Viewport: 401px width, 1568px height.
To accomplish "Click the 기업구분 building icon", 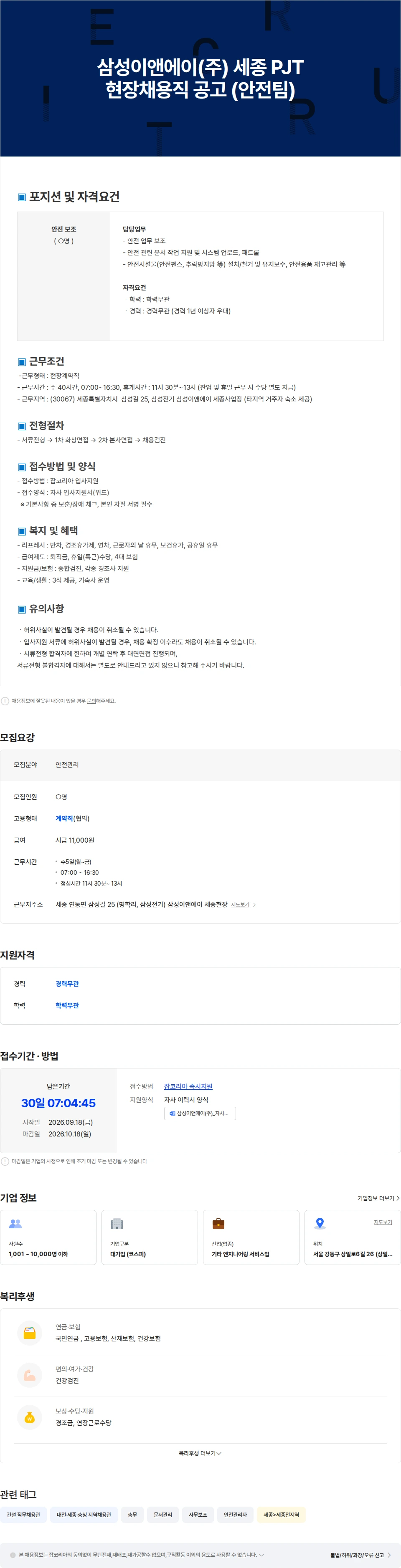I will [117, 1224].
